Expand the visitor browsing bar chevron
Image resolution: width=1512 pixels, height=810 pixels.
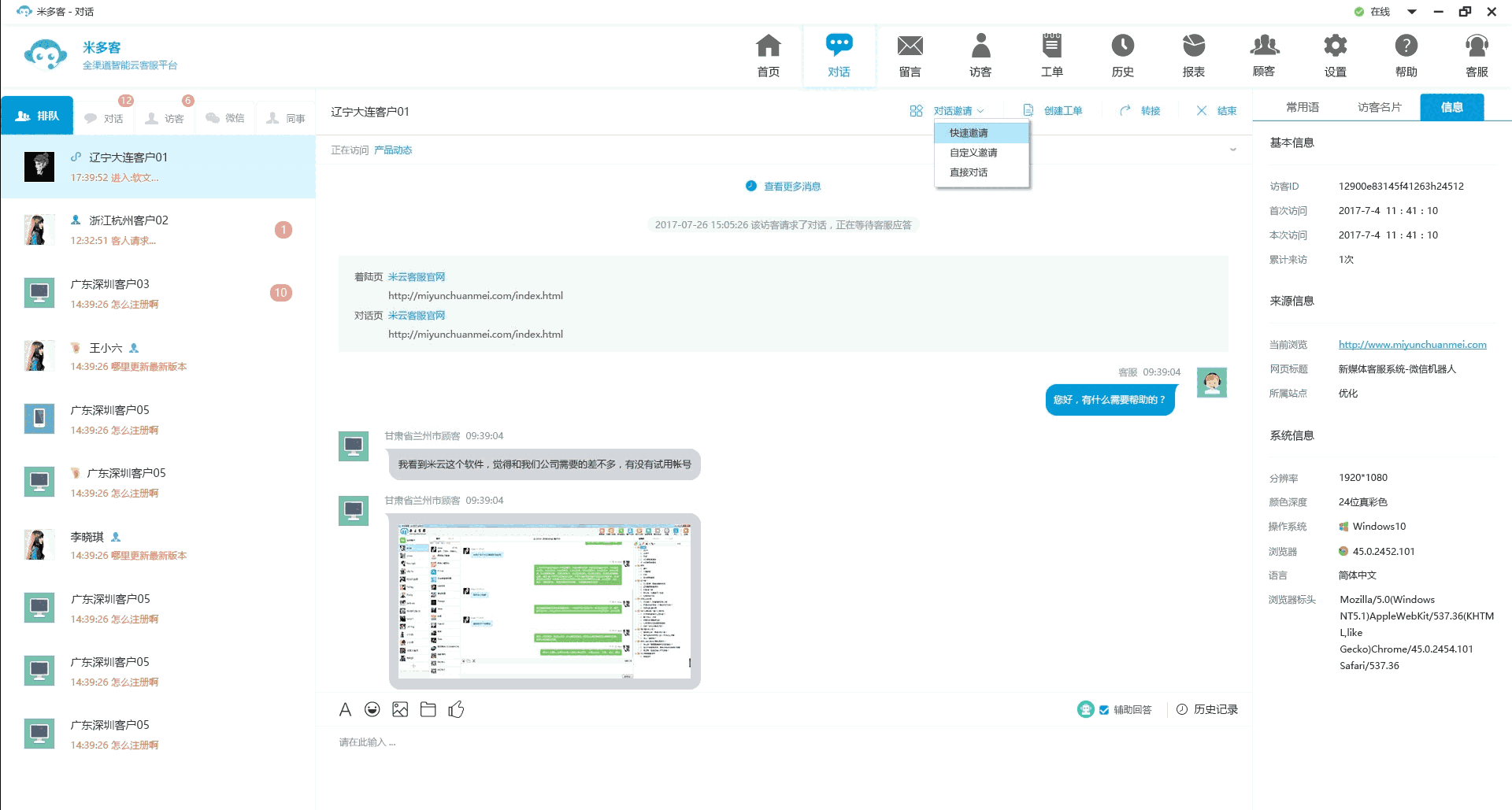[1232, 150]
